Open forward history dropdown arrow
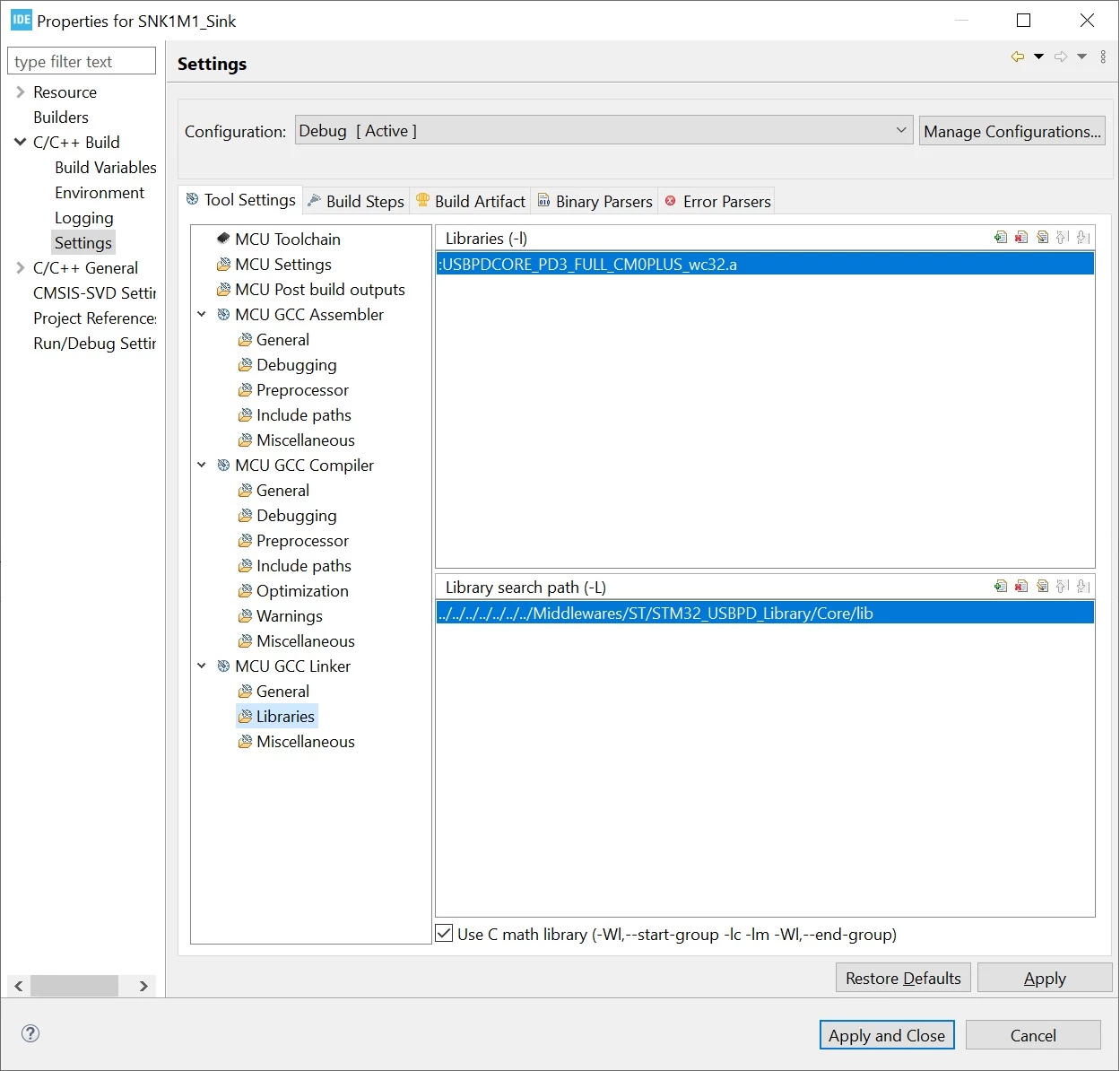Screen dimensions: 1120x1071 (x=1082, y=57)
